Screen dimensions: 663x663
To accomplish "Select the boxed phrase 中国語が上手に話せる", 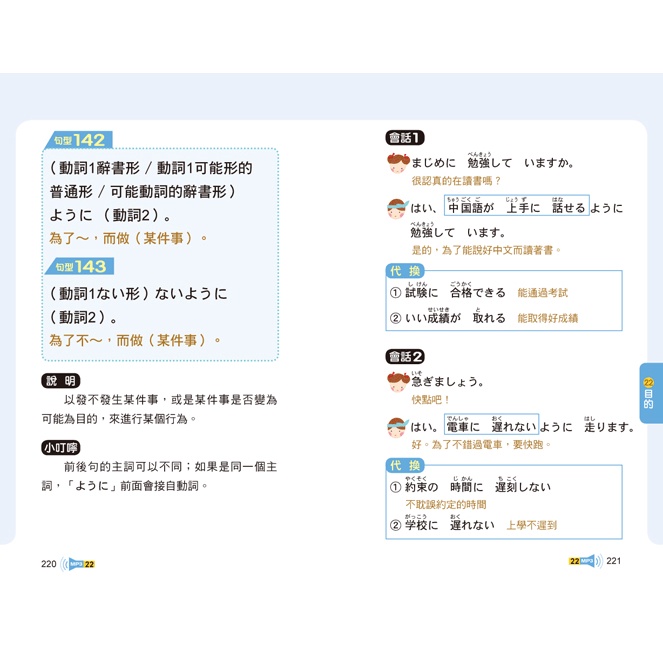I will (x=516, y=208).
